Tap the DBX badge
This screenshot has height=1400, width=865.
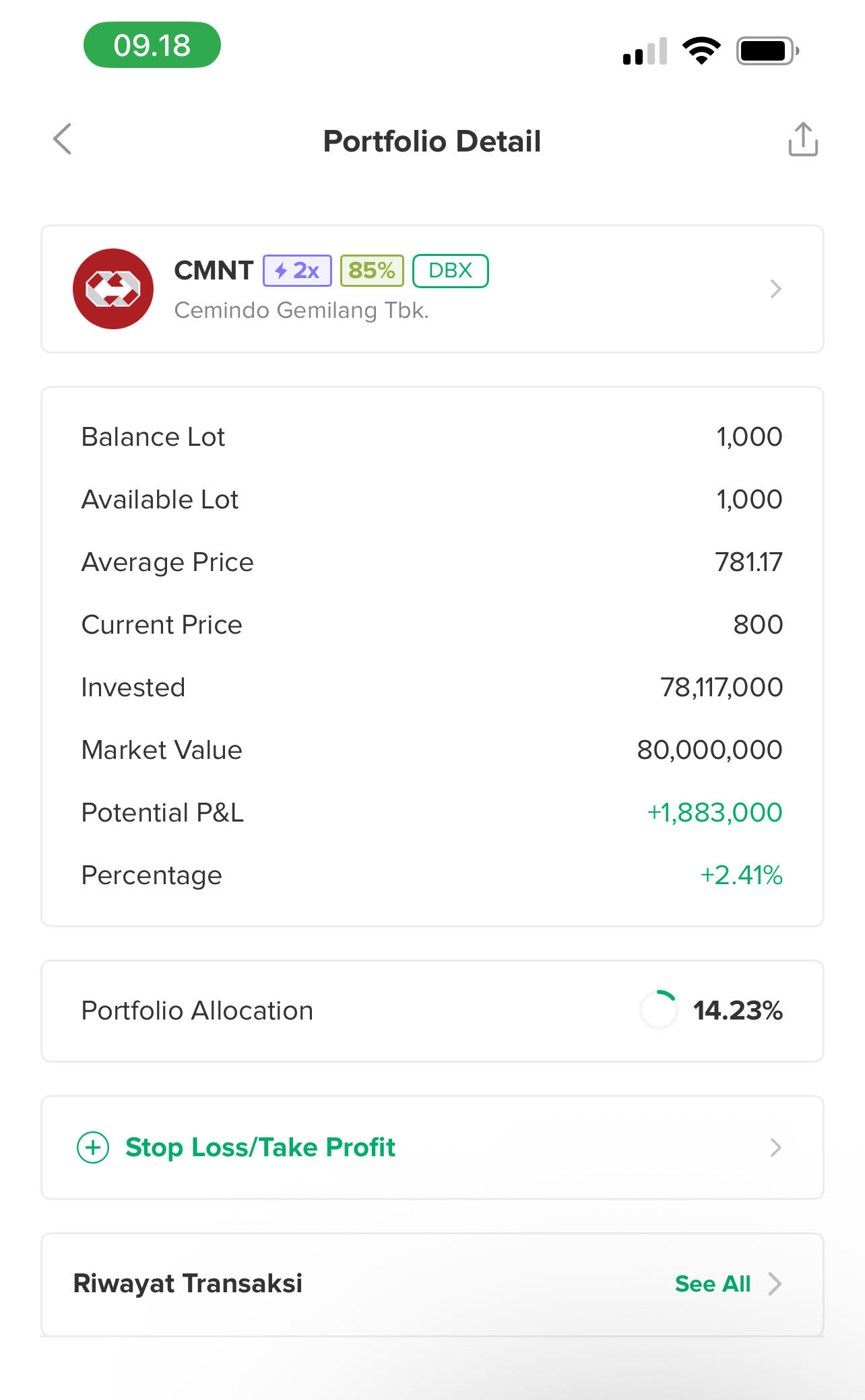point(450,271)
